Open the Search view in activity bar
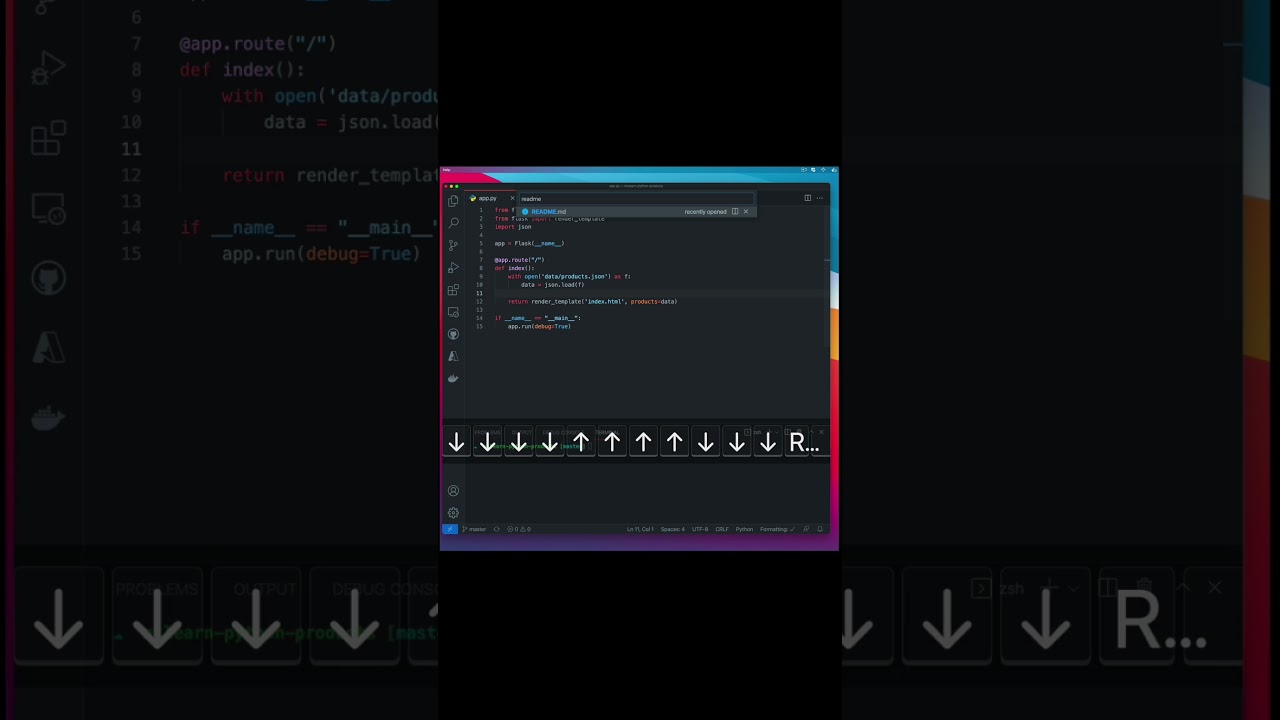 point(453,223)
